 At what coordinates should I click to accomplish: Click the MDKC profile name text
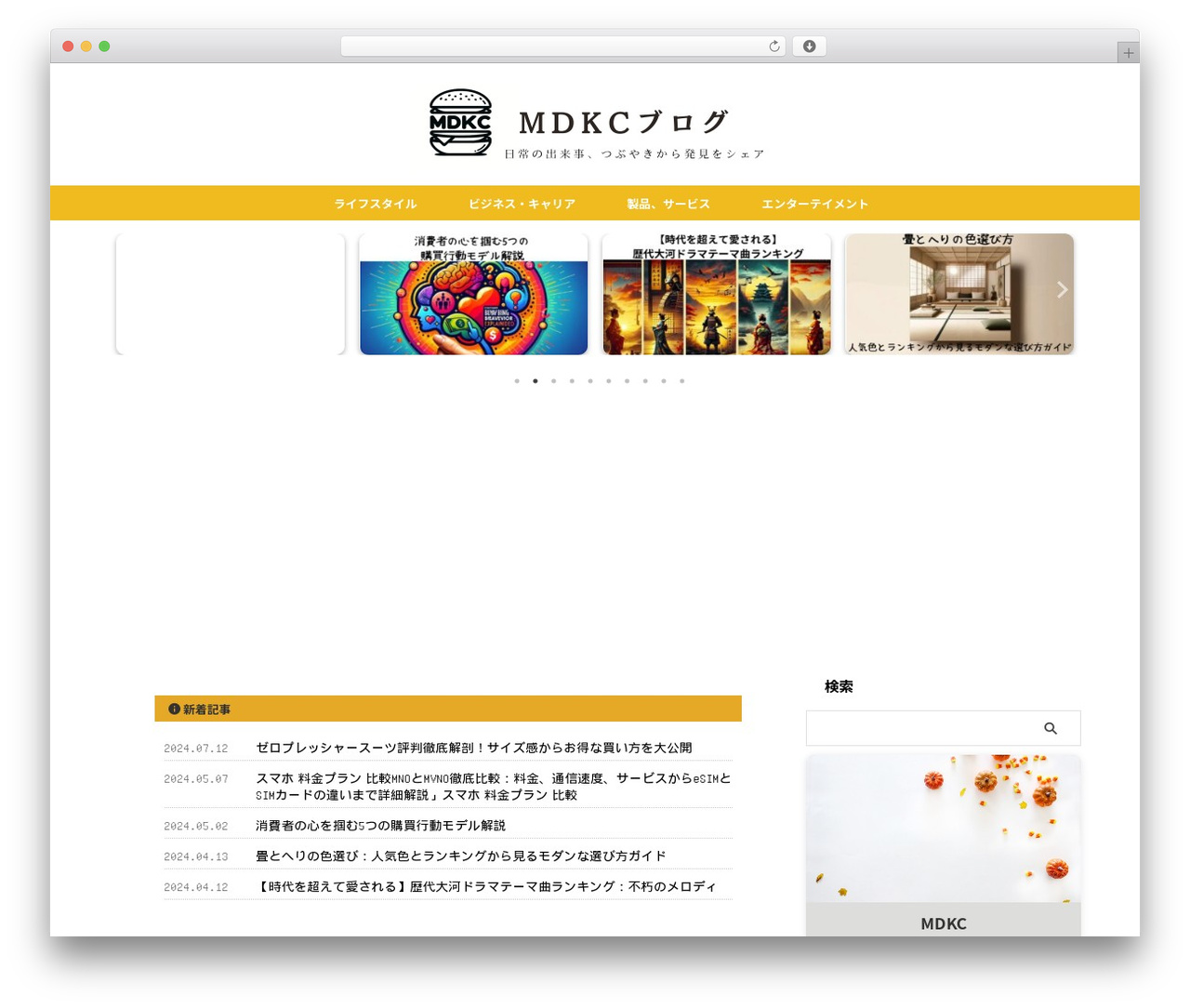[944, 923]
